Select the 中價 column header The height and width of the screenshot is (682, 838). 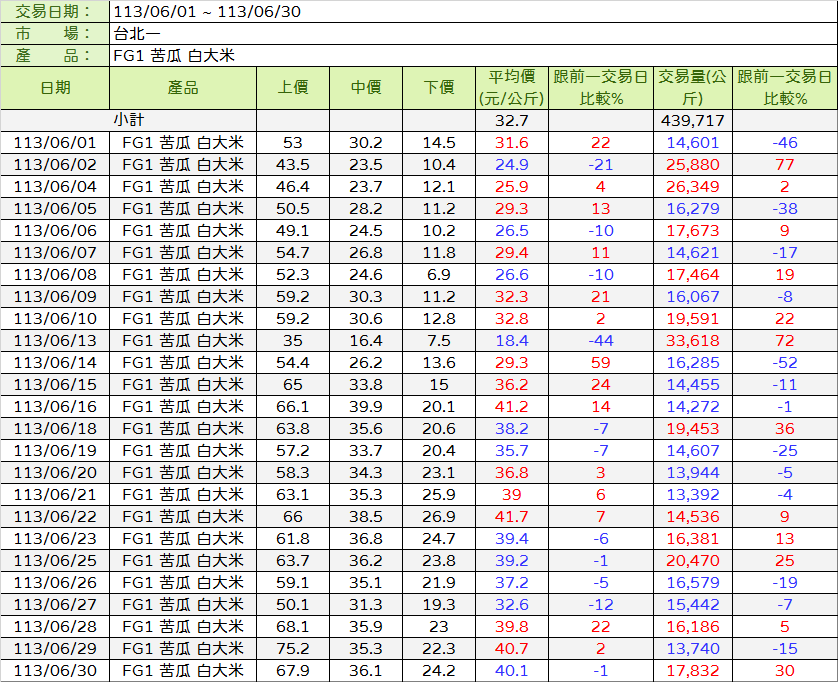click(366, 88)
